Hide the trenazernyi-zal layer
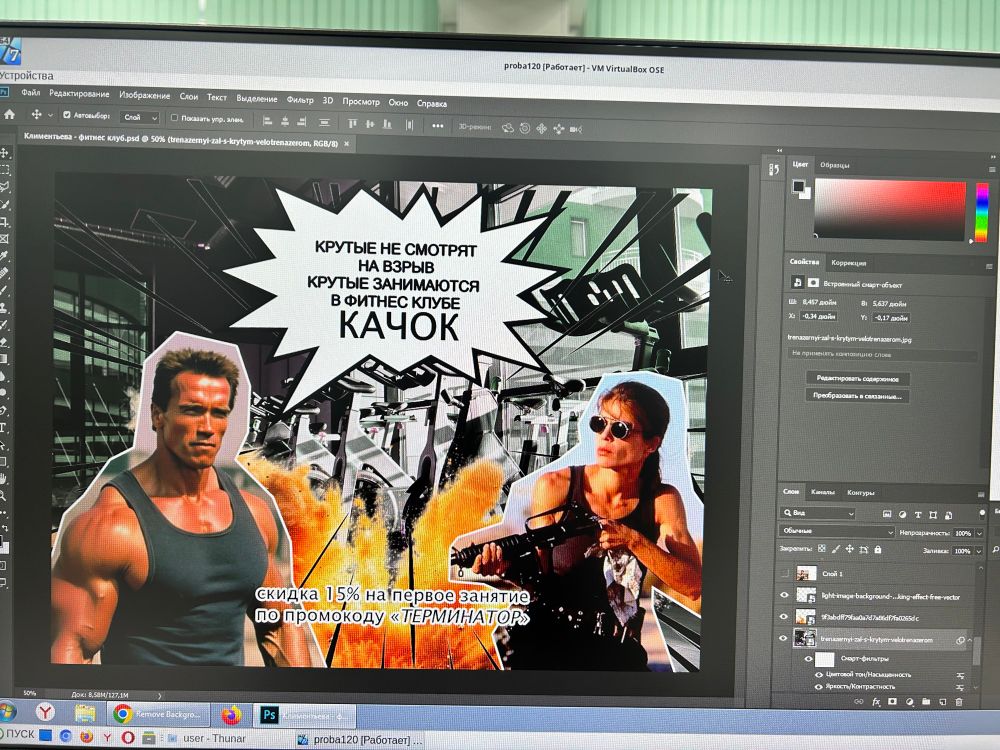The image size is (1000, 750). pos(784,638)
